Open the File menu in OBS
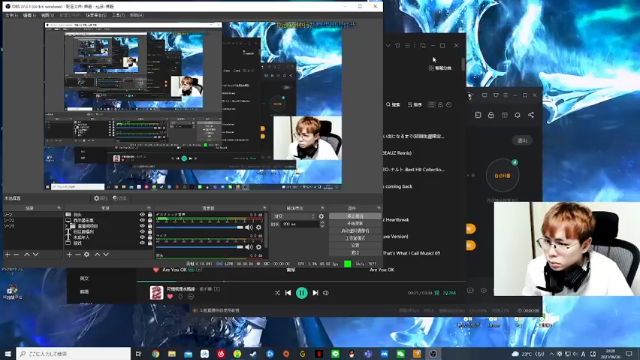The width and height of the screenshot is (640, 360). click(11, 15)
